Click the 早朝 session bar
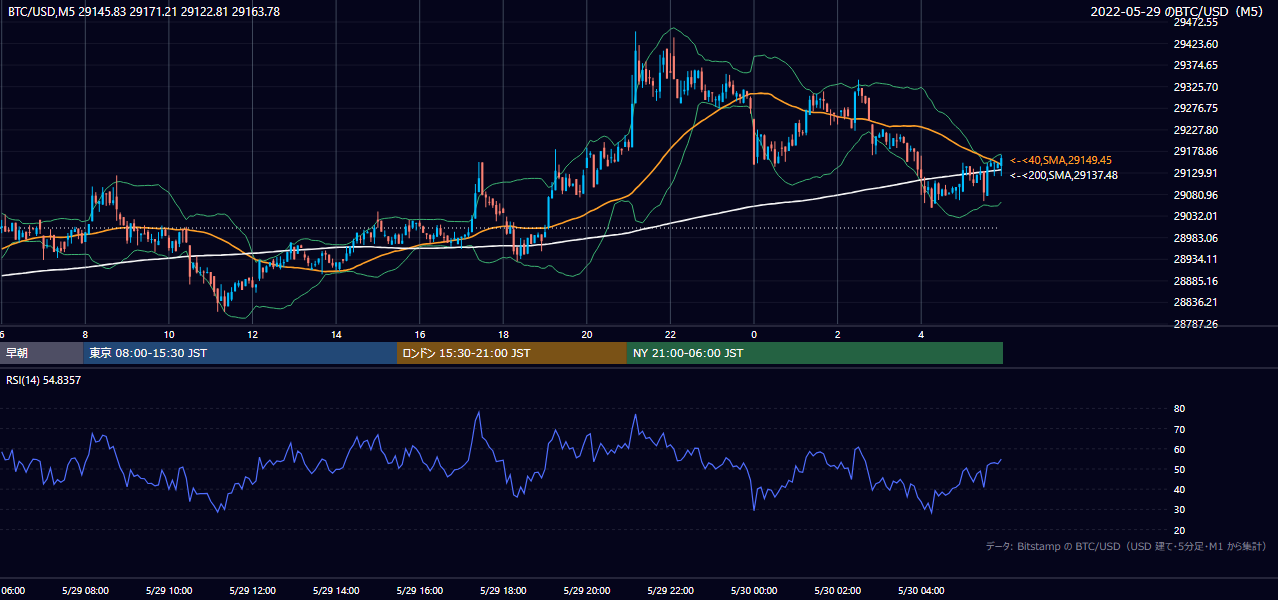Screen dimensions: 1278x600 click(41, 353)
